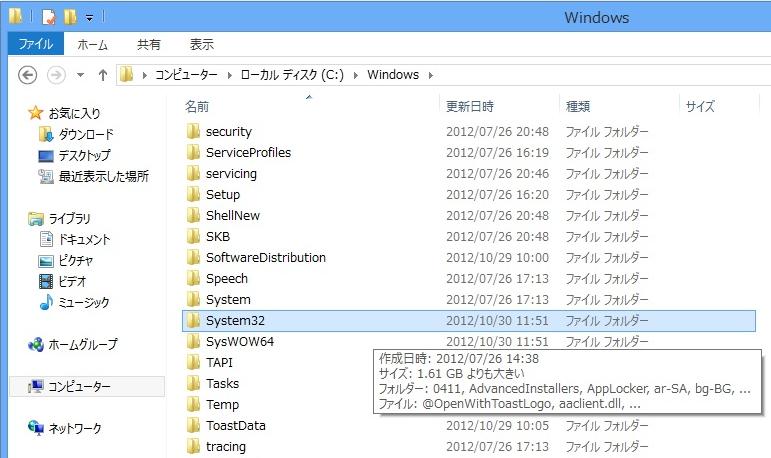Viewport: 771px width, 458px height.
Task: Open the recent locations dropdown arrow
Action: pos(80,75)
